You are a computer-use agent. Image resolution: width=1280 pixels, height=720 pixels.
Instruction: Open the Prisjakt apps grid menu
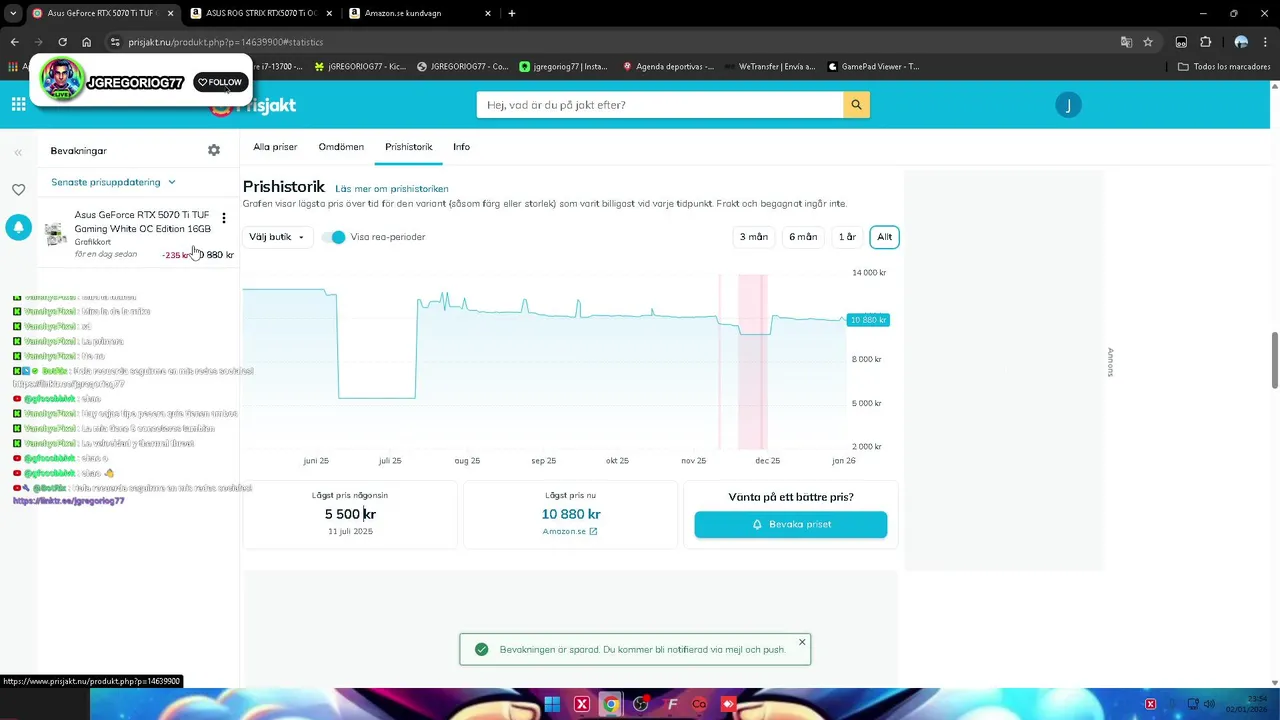19,104
